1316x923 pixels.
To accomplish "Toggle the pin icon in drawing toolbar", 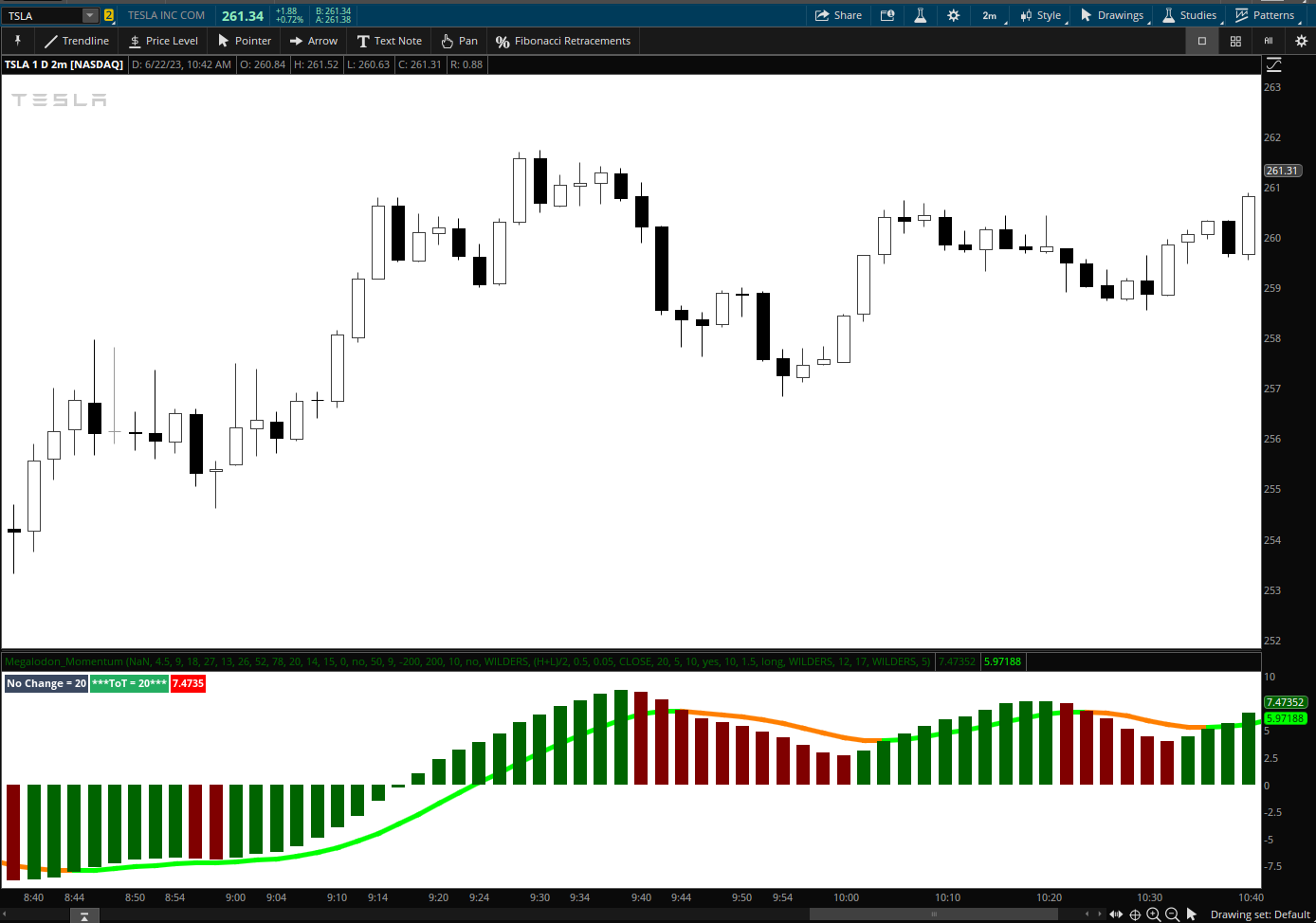I will pos(17,41).
